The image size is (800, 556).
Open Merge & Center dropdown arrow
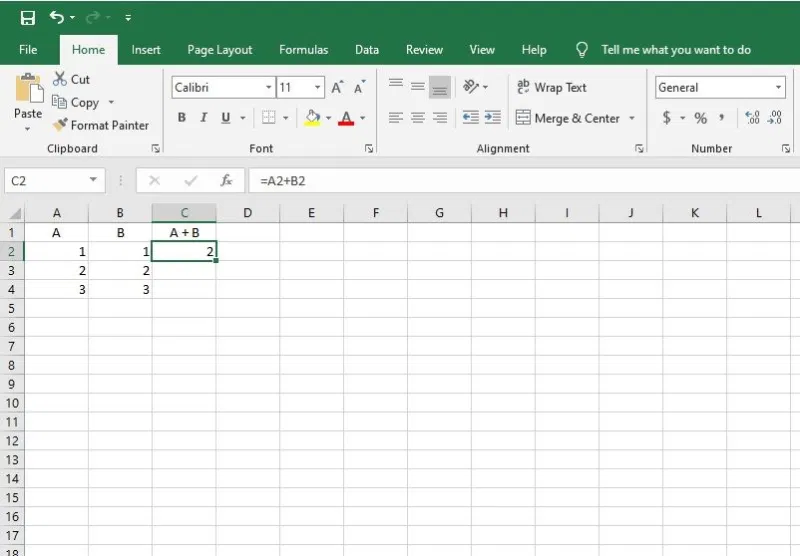point(632,118)
